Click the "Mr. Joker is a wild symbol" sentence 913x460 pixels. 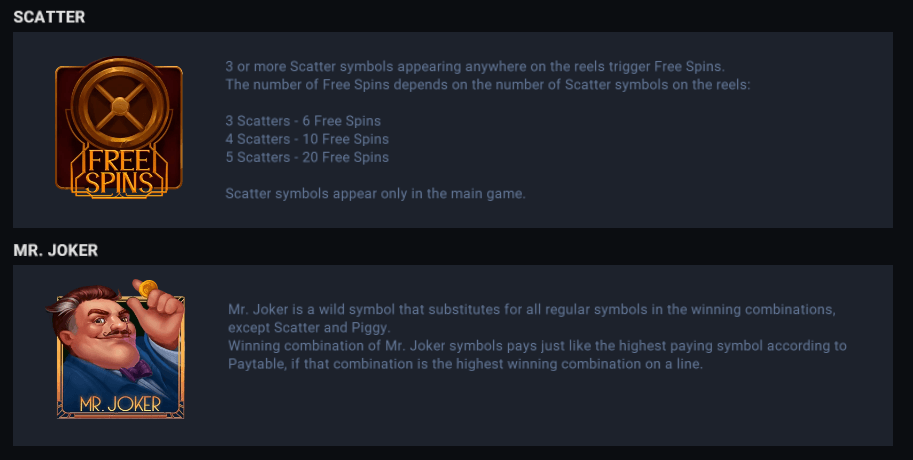click(531, 309)
